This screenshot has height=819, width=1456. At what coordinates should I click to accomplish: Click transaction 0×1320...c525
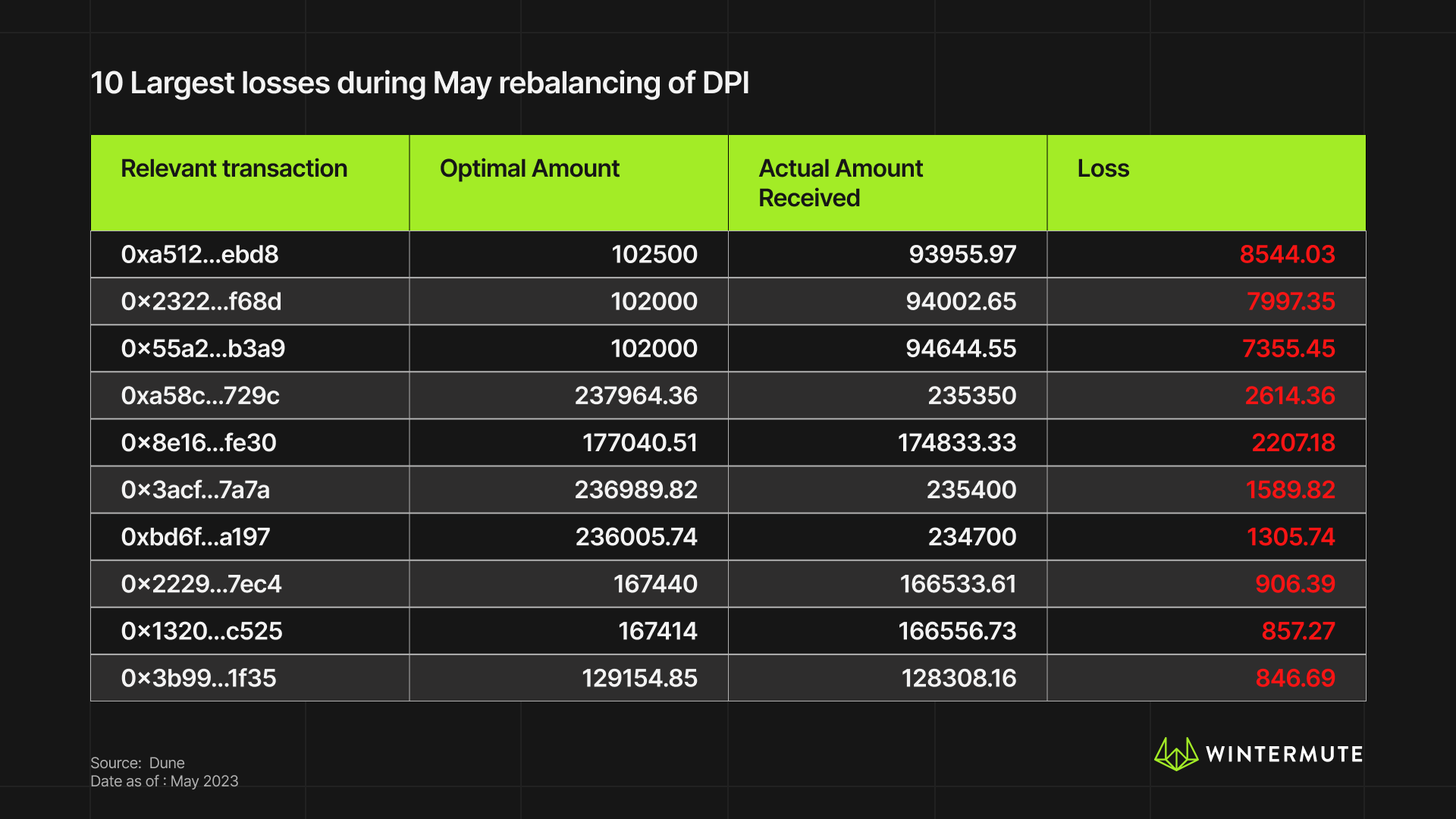[202, 630]
